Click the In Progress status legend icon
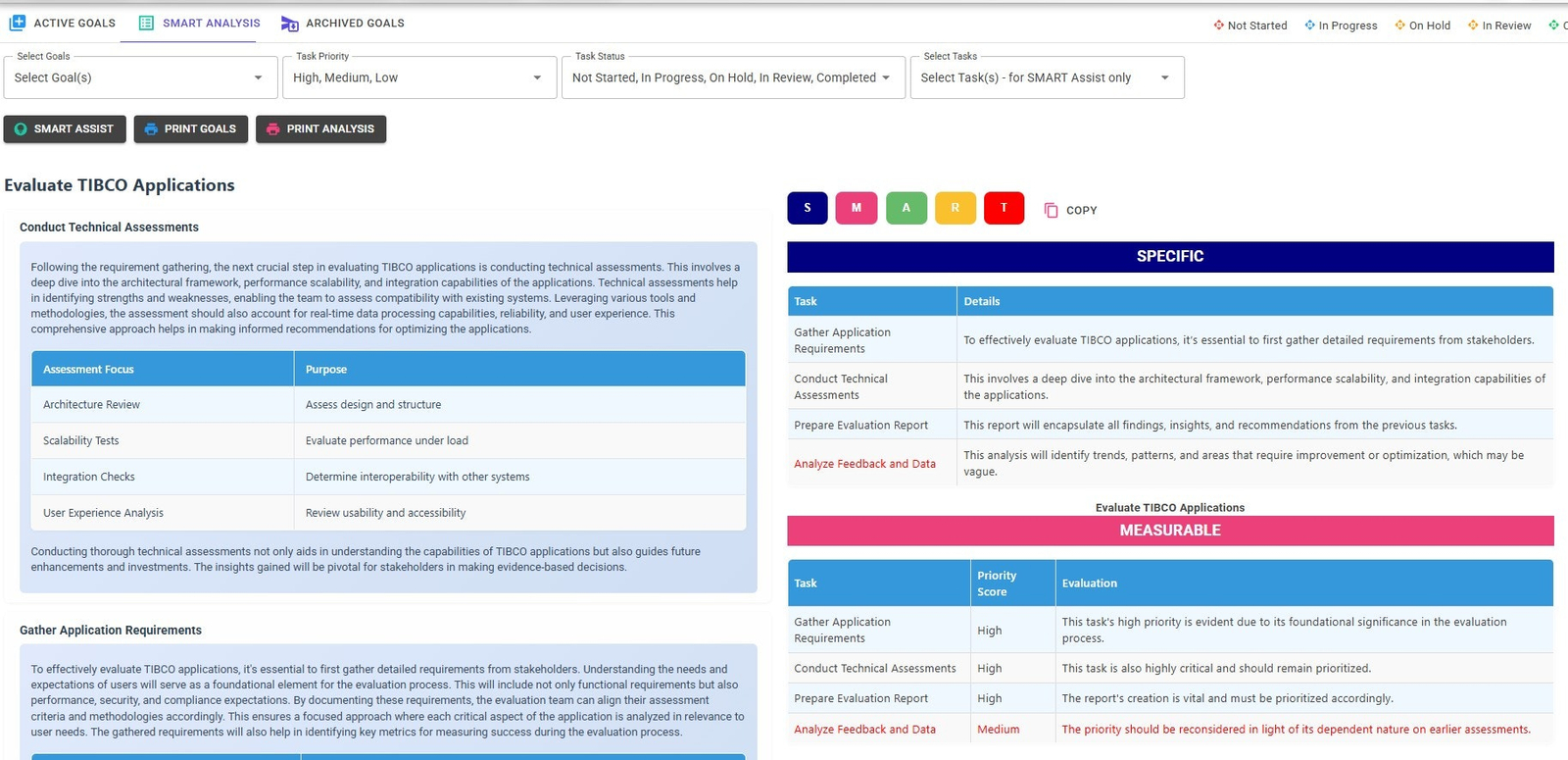This screenshot has width=1568, height=760. tap(1309, 25)
